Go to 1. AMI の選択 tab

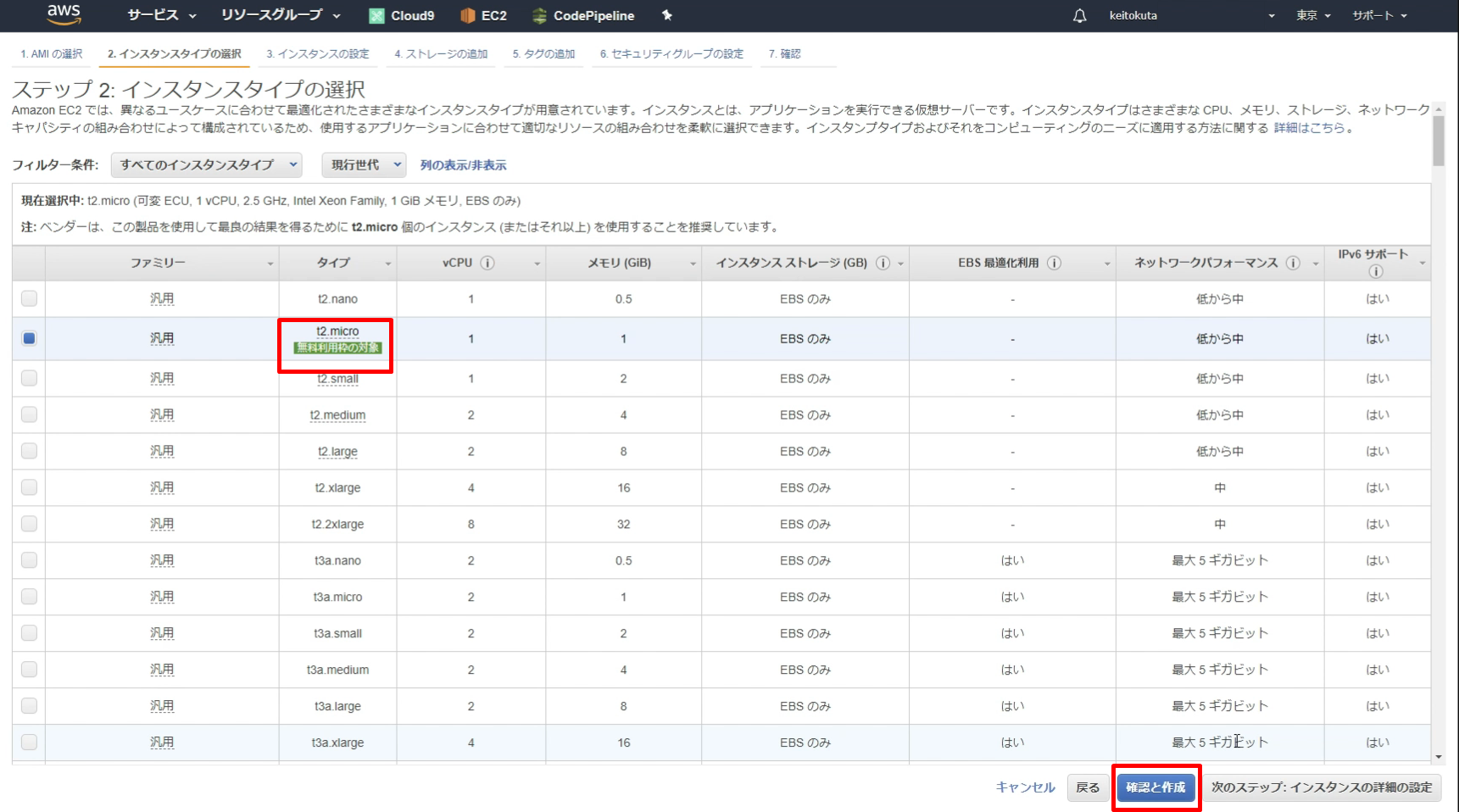[x=52, y=53]
